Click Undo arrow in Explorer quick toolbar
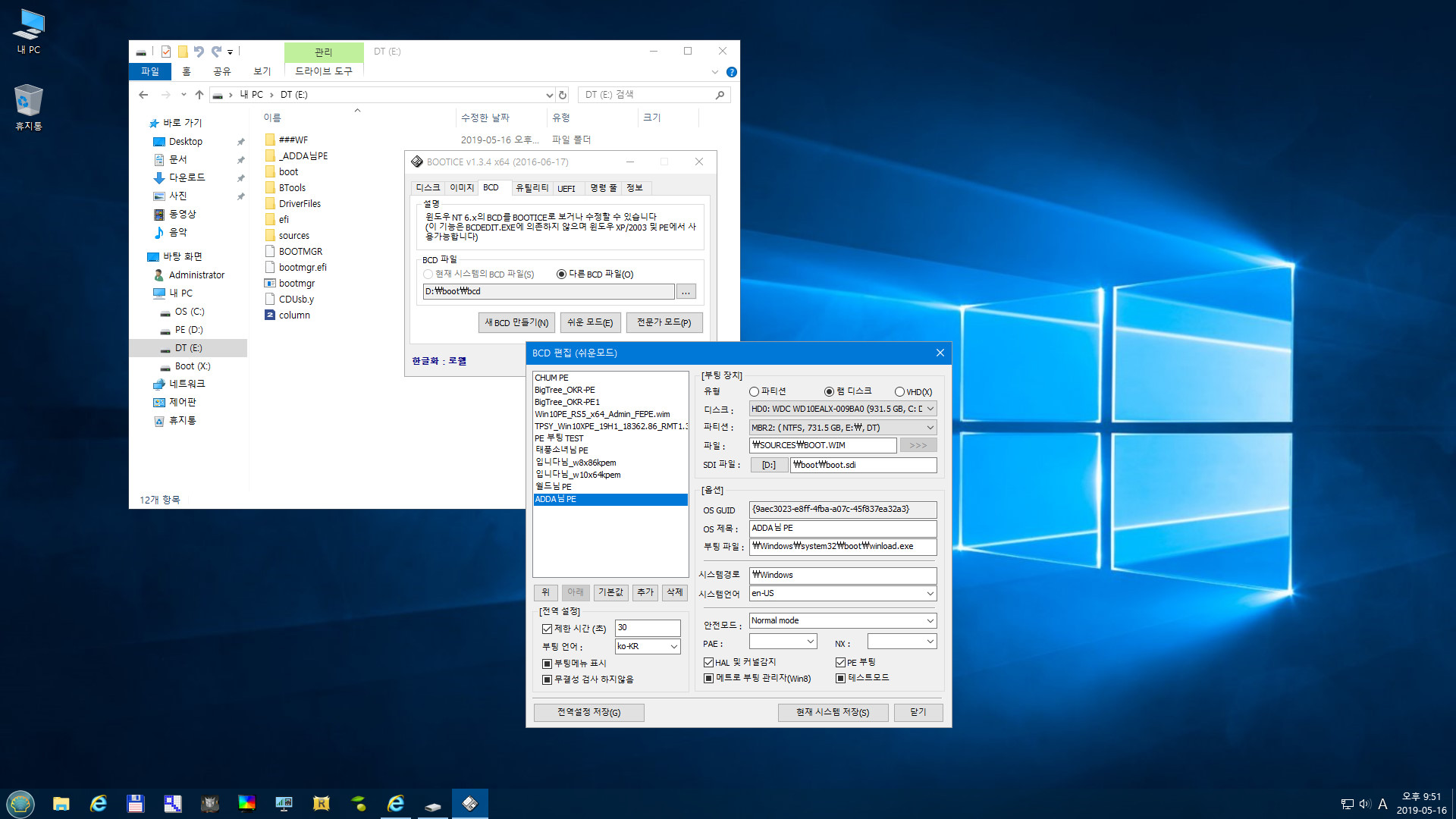 click(x=199, y=52)
